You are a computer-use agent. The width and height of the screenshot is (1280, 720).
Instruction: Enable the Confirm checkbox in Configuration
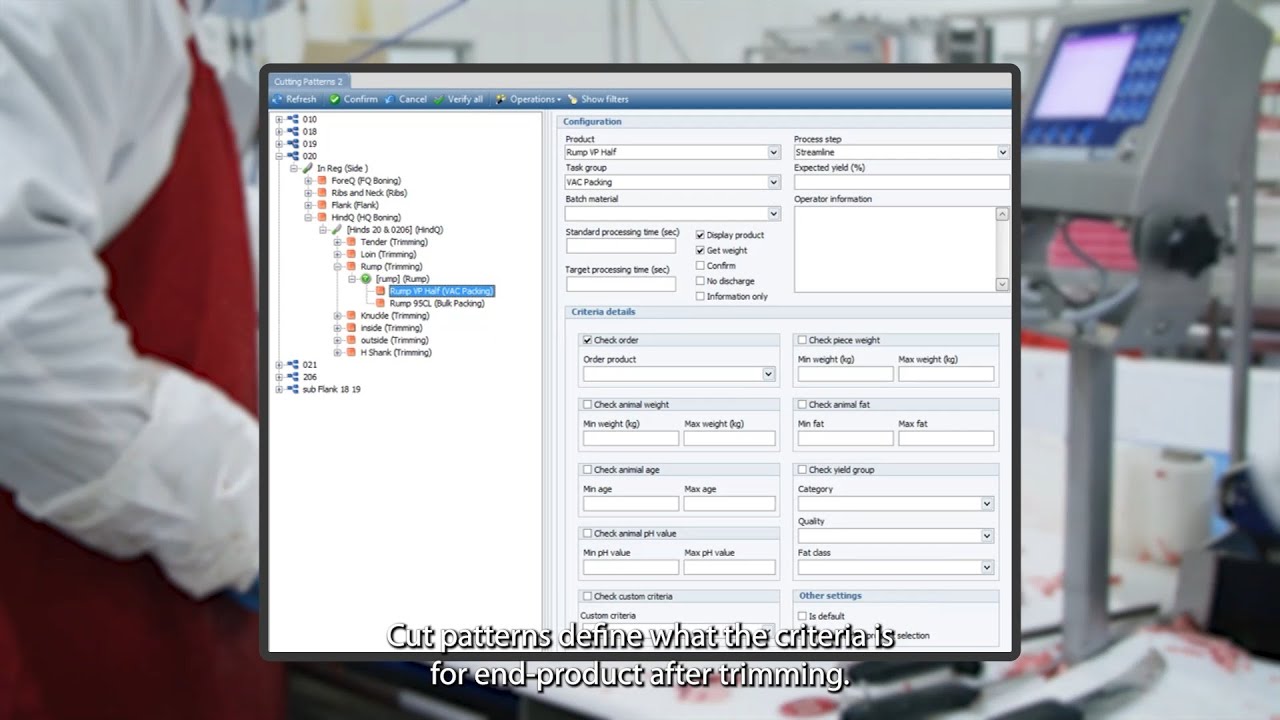coord(700,265)
